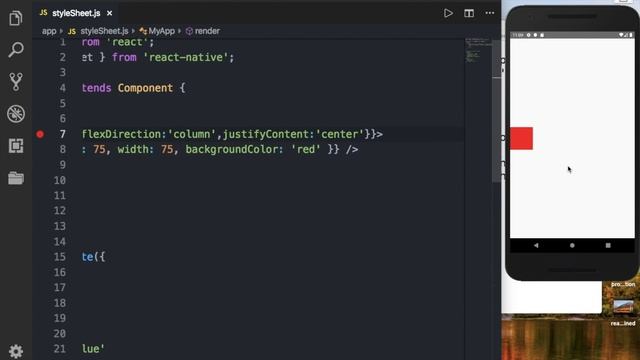Open the Search magnifier in activity bar
The width and height of the screenshot is (640, 360).
pos(16,49)
